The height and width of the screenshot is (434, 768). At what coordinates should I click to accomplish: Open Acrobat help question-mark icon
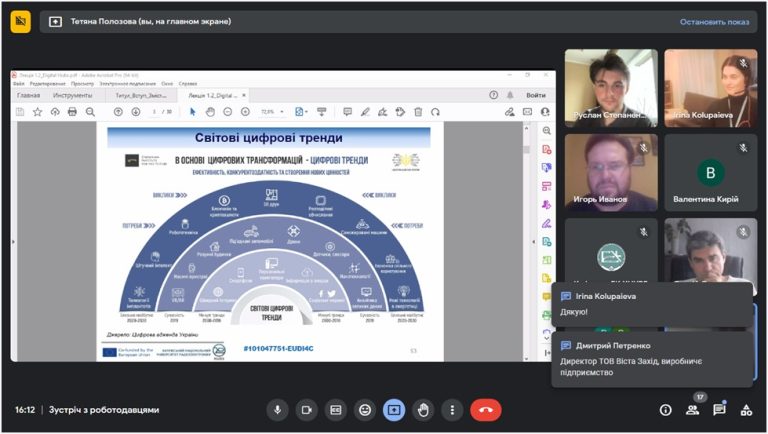pos(494,95)
